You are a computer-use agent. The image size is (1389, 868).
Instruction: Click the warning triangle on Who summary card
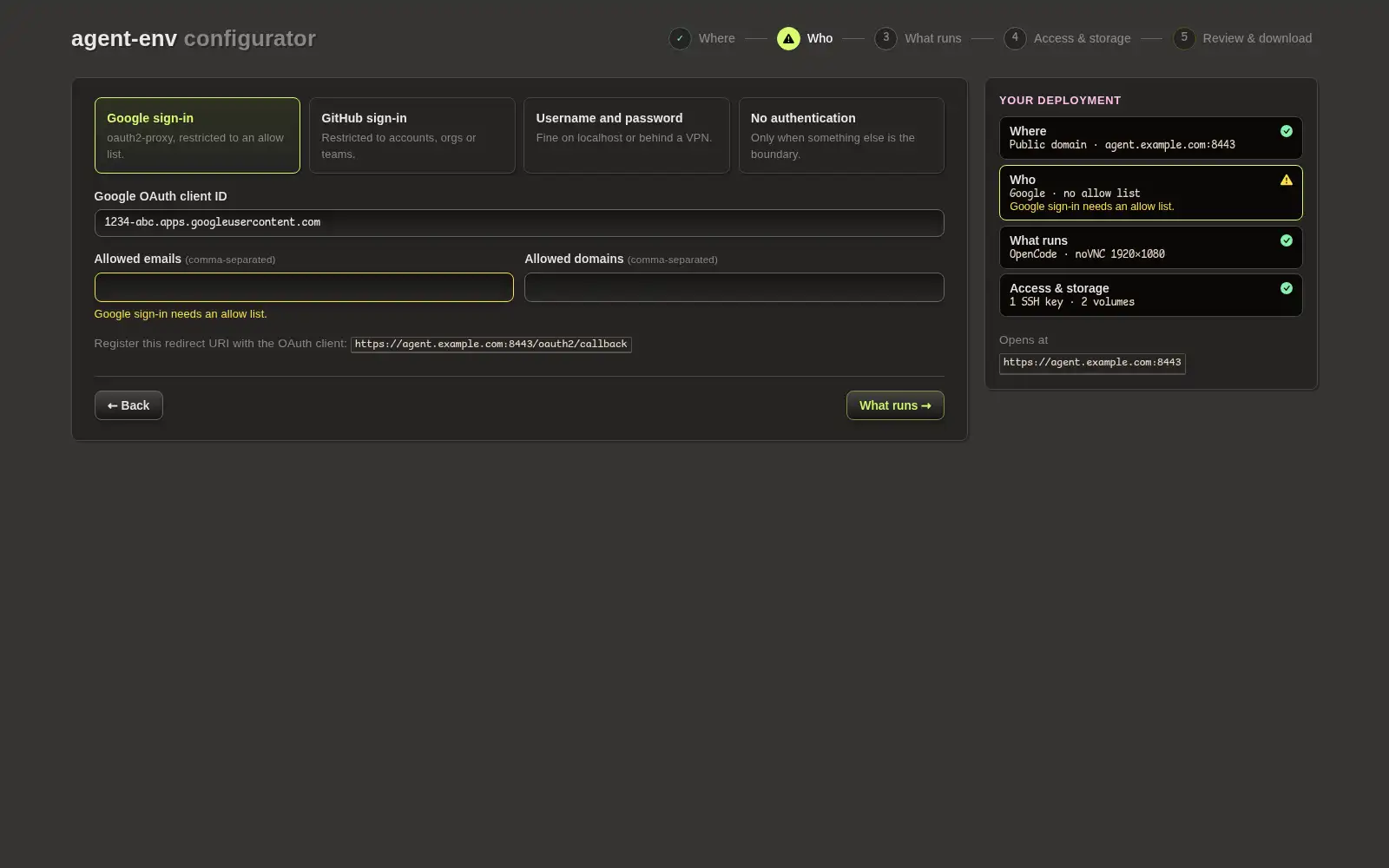click(x=1287, y=180)
